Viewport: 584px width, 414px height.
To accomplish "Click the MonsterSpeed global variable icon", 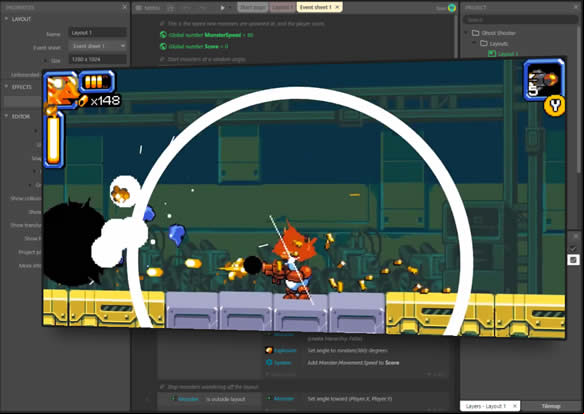I will tap(163, 35).
